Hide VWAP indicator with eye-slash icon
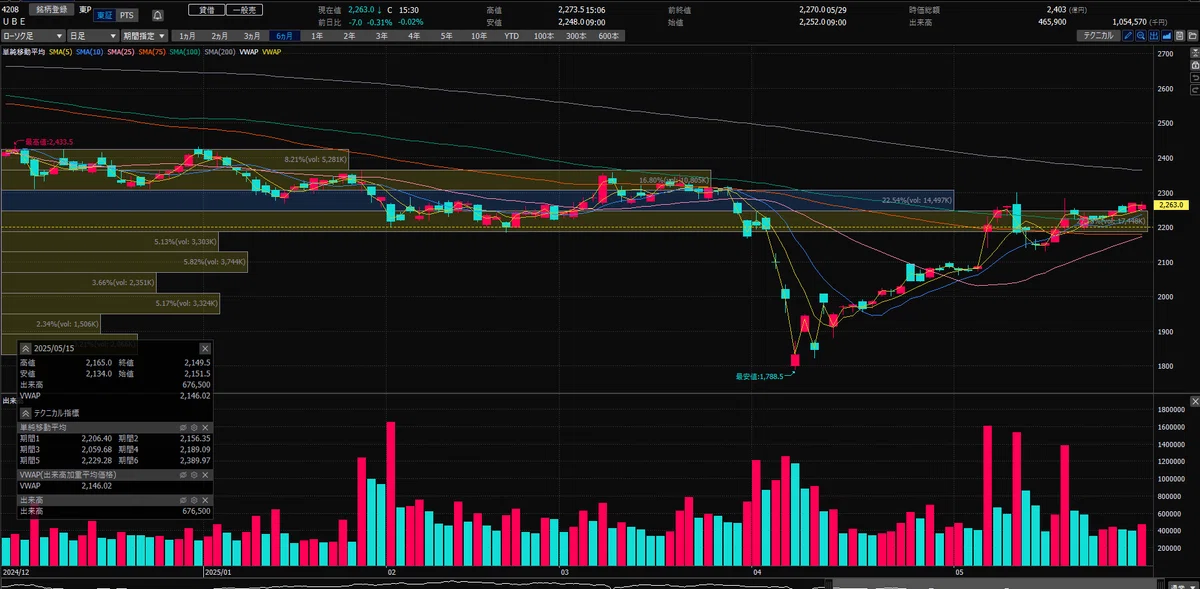The image size is (1200, 589). [x=183, y=475]
